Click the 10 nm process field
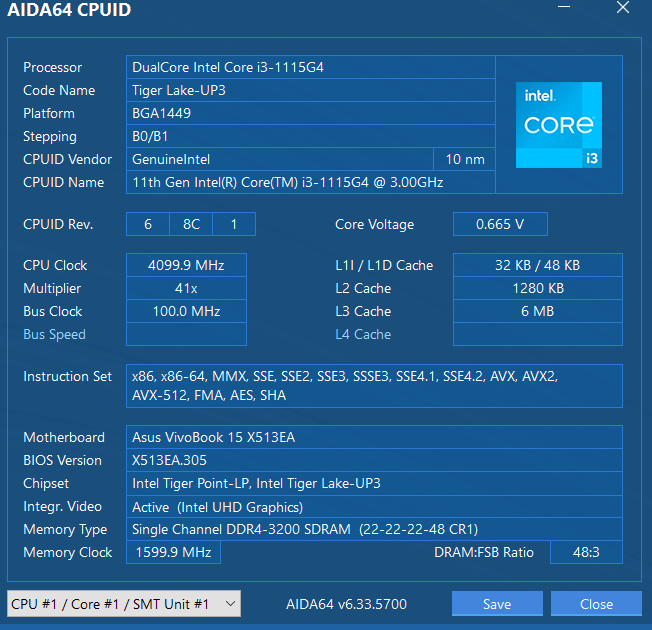The height and width of the screenshot is (630, 652). tap(464, 159)
